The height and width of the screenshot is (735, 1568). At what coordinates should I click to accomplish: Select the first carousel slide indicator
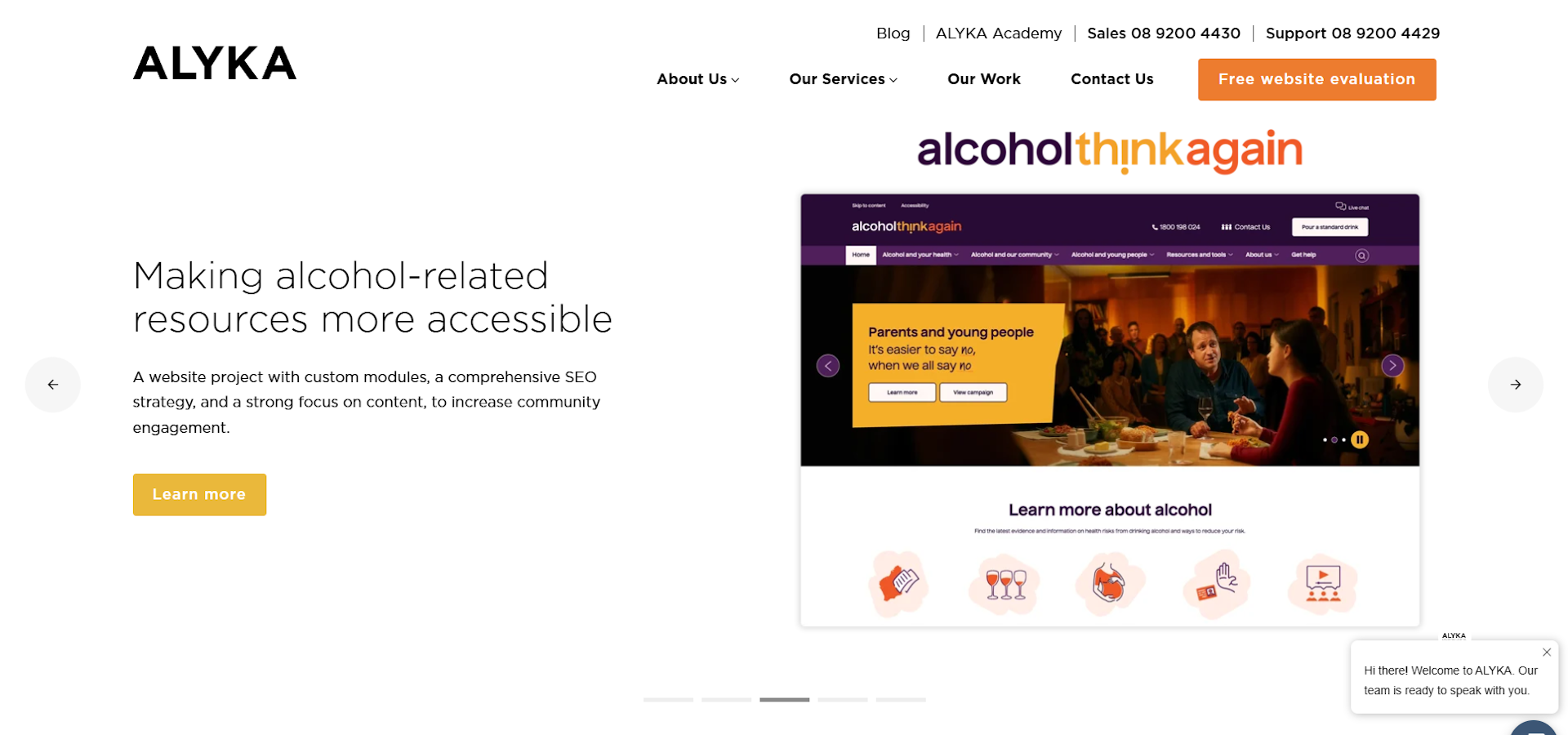[x=668, y=700]
